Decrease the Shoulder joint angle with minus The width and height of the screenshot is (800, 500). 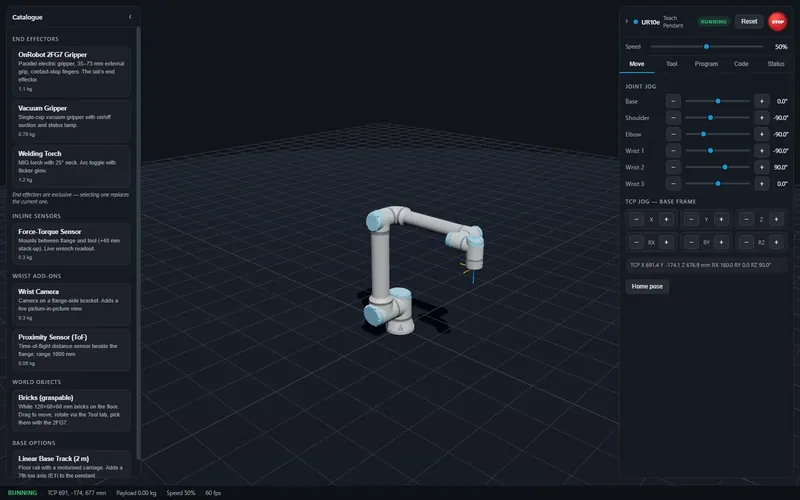pos(673,117)
